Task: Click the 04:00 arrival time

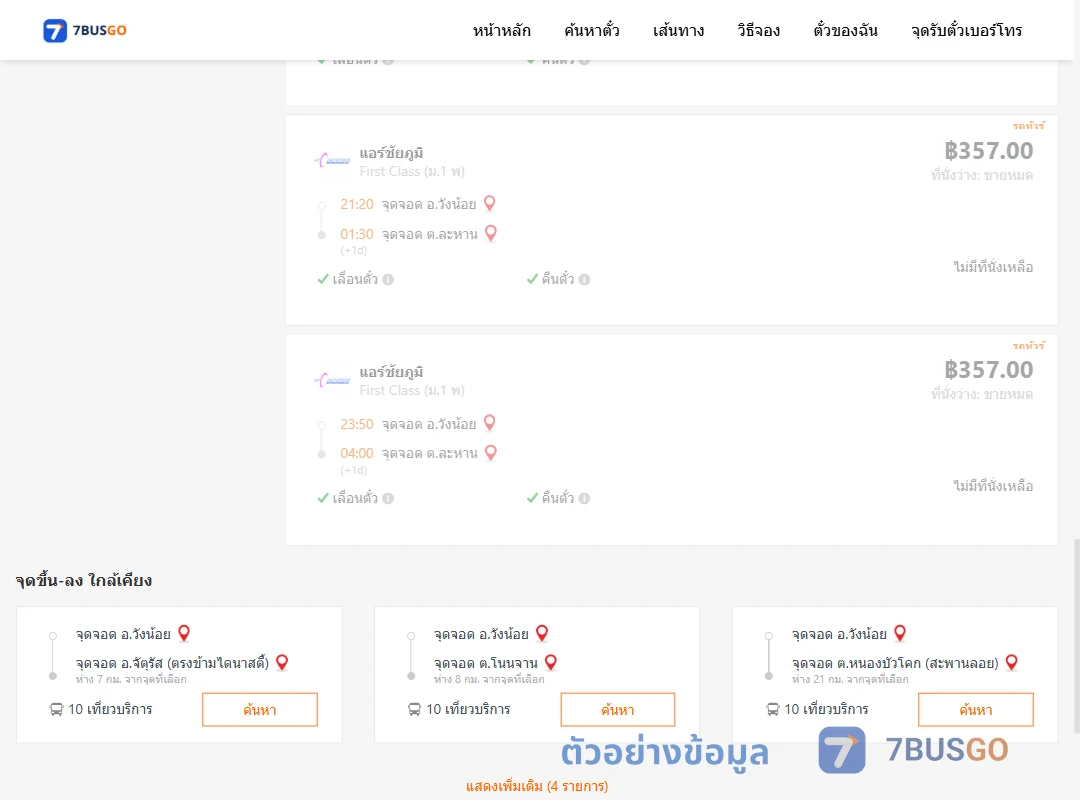Action: [x=357, y=453]
